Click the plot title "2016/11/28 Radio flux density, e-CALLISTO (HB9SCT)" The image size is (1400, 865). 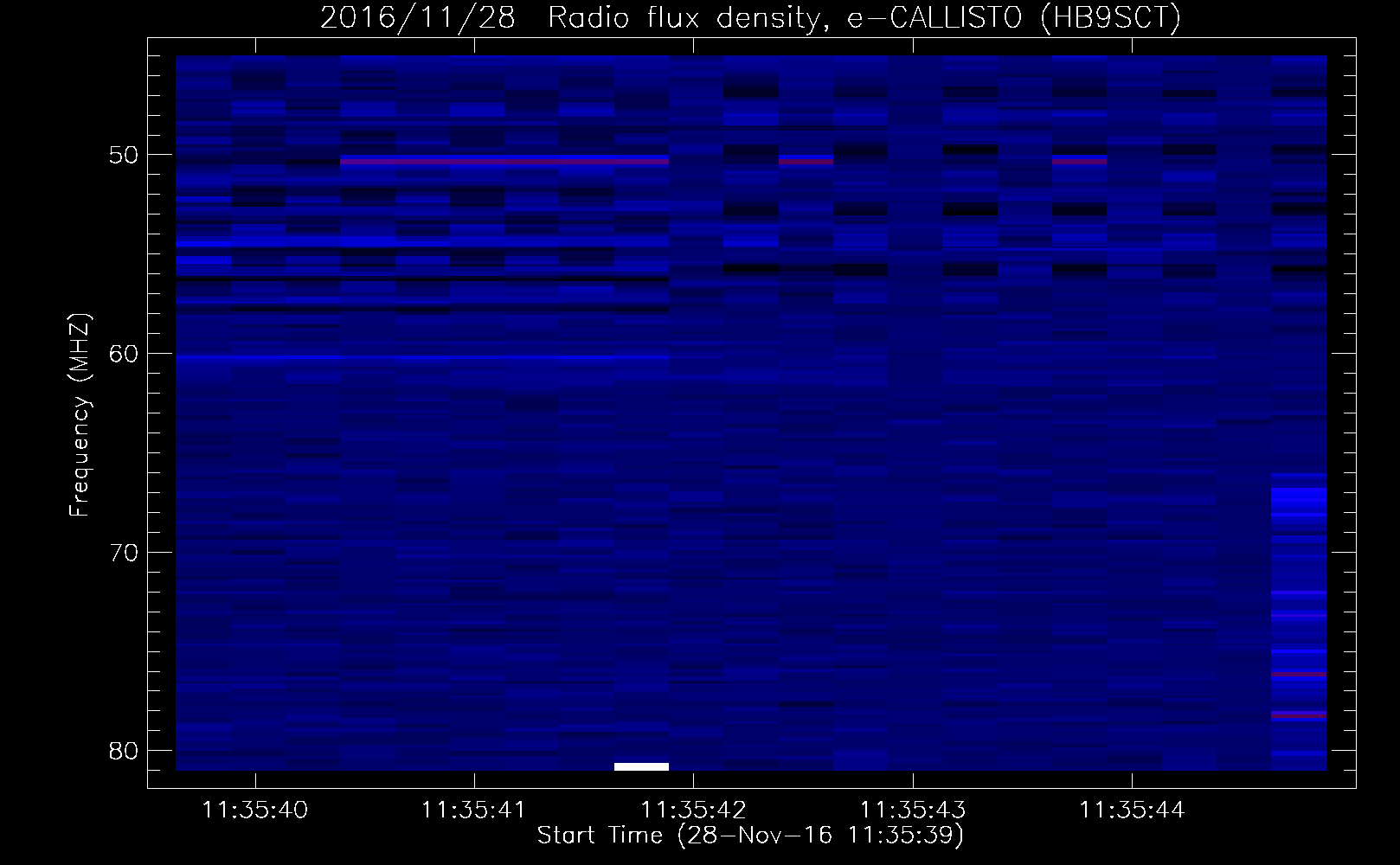750,17
